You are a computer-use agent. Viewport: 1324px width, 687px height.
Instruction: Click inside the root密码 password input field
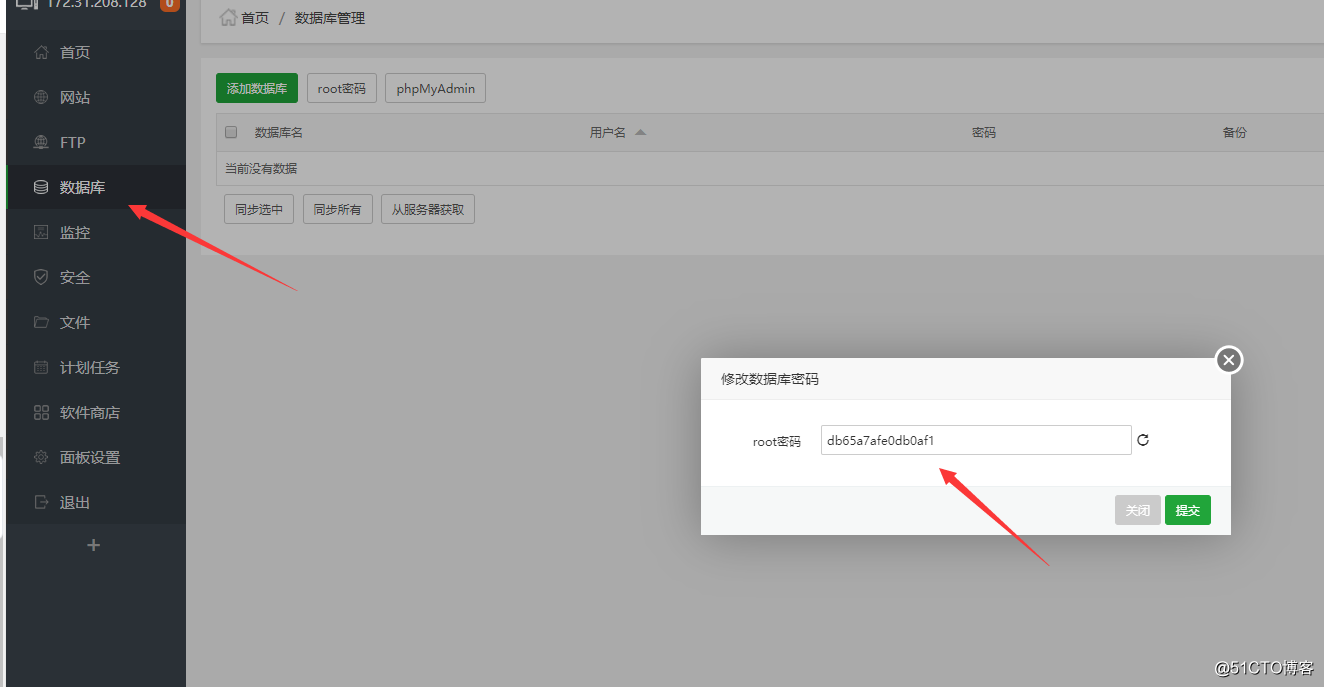pyautogui.click(x=975, y=440)
